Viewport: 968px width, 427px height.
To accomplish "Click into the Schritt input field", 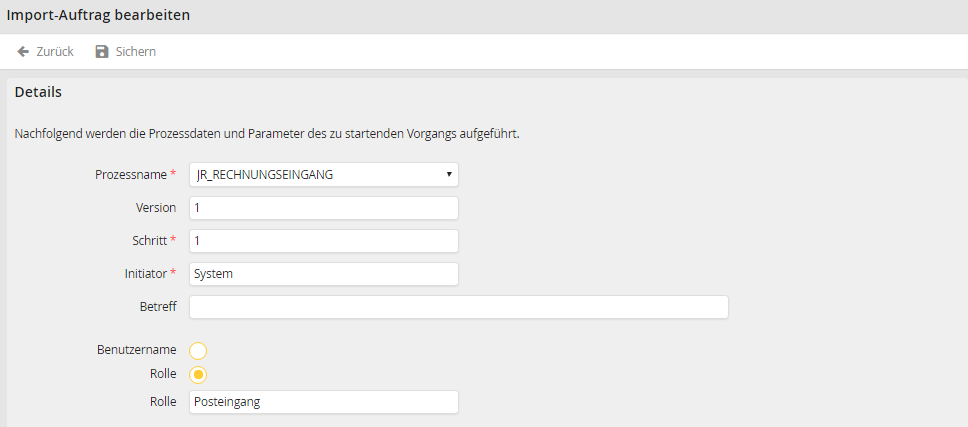I will click(323, 241).
